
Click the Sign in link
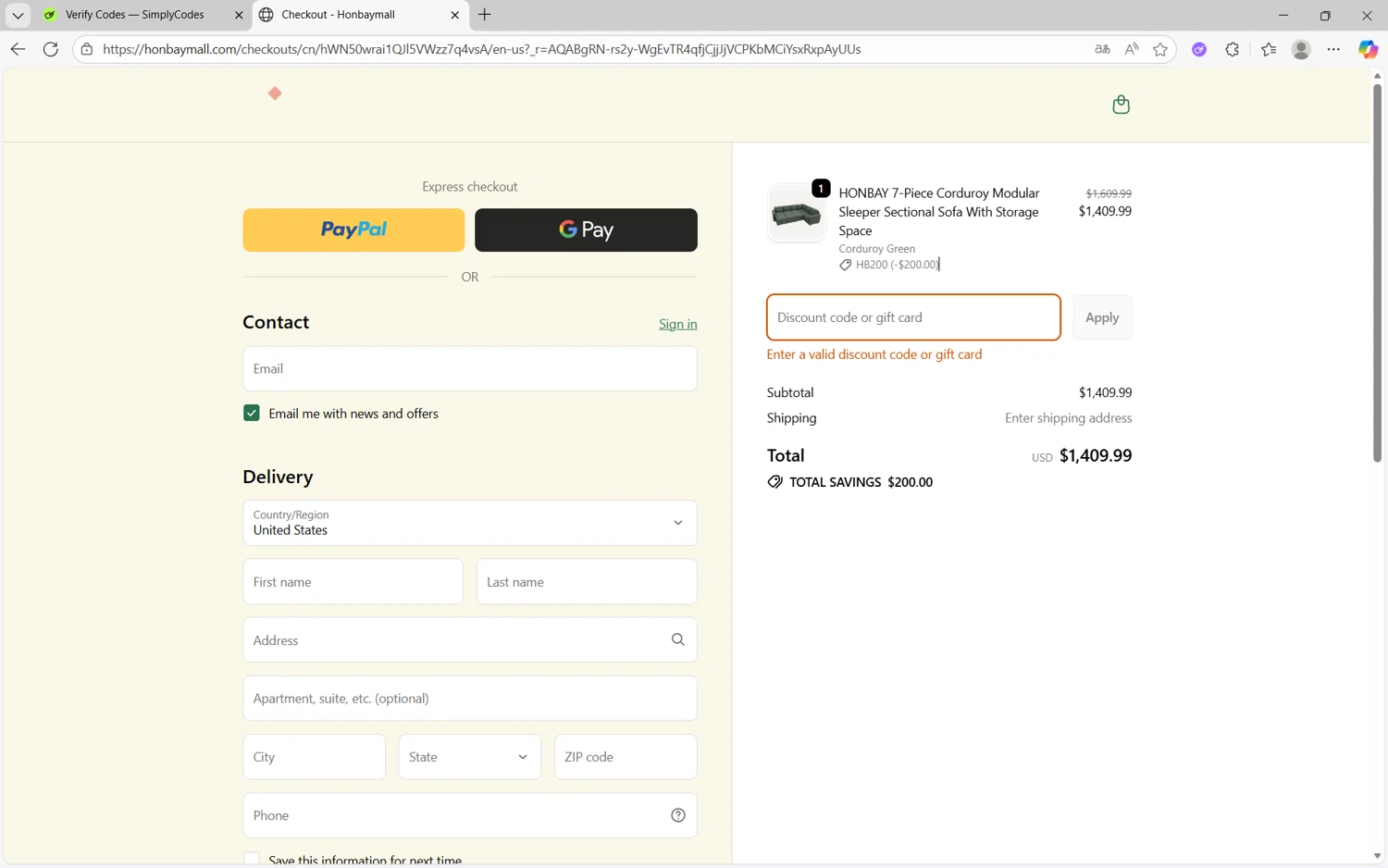[x=678, y=324]
